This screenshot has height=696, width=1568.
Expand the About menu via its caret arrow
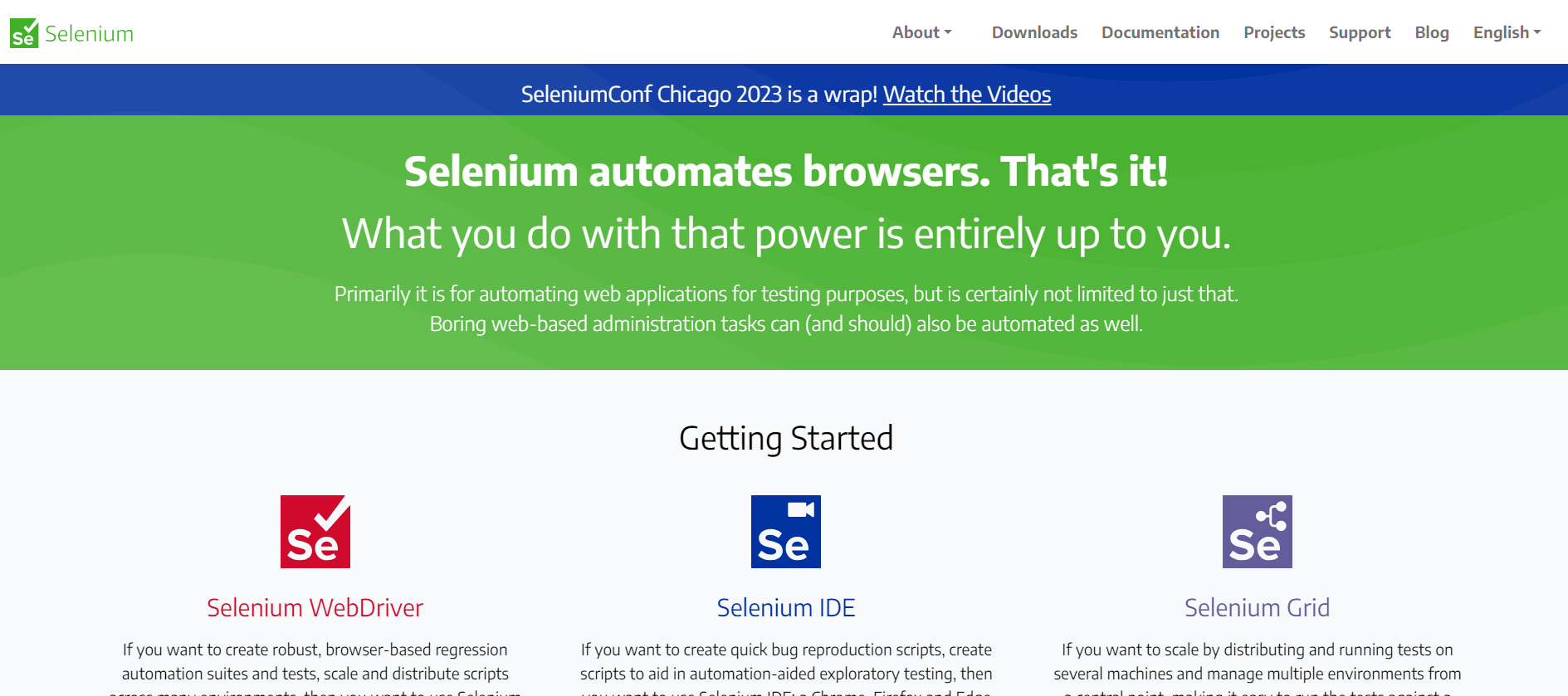949,33
